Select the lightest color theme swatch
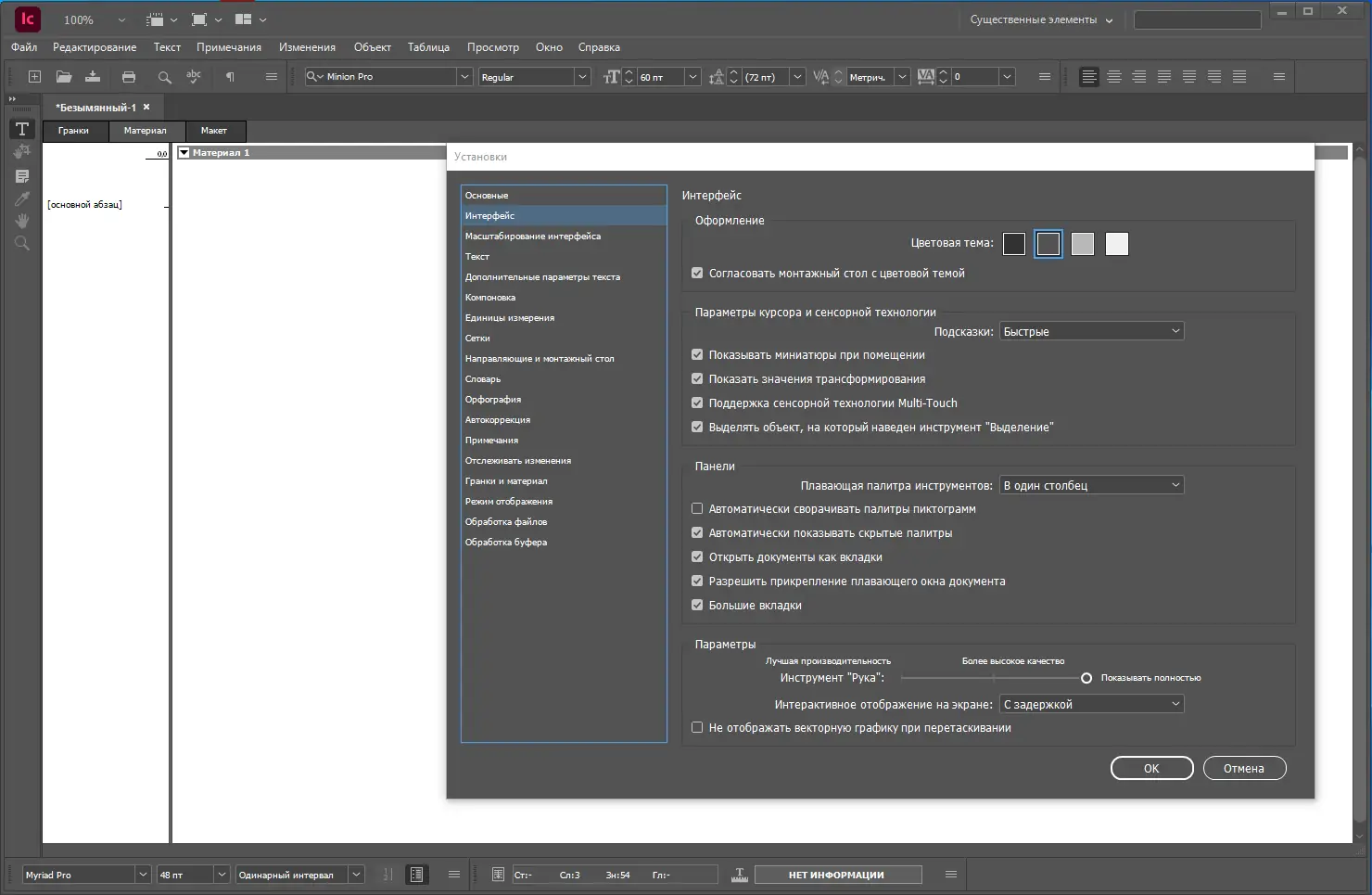Image resolution: width=1372 pixels, height=895 pixels. tap(1117, 244)
